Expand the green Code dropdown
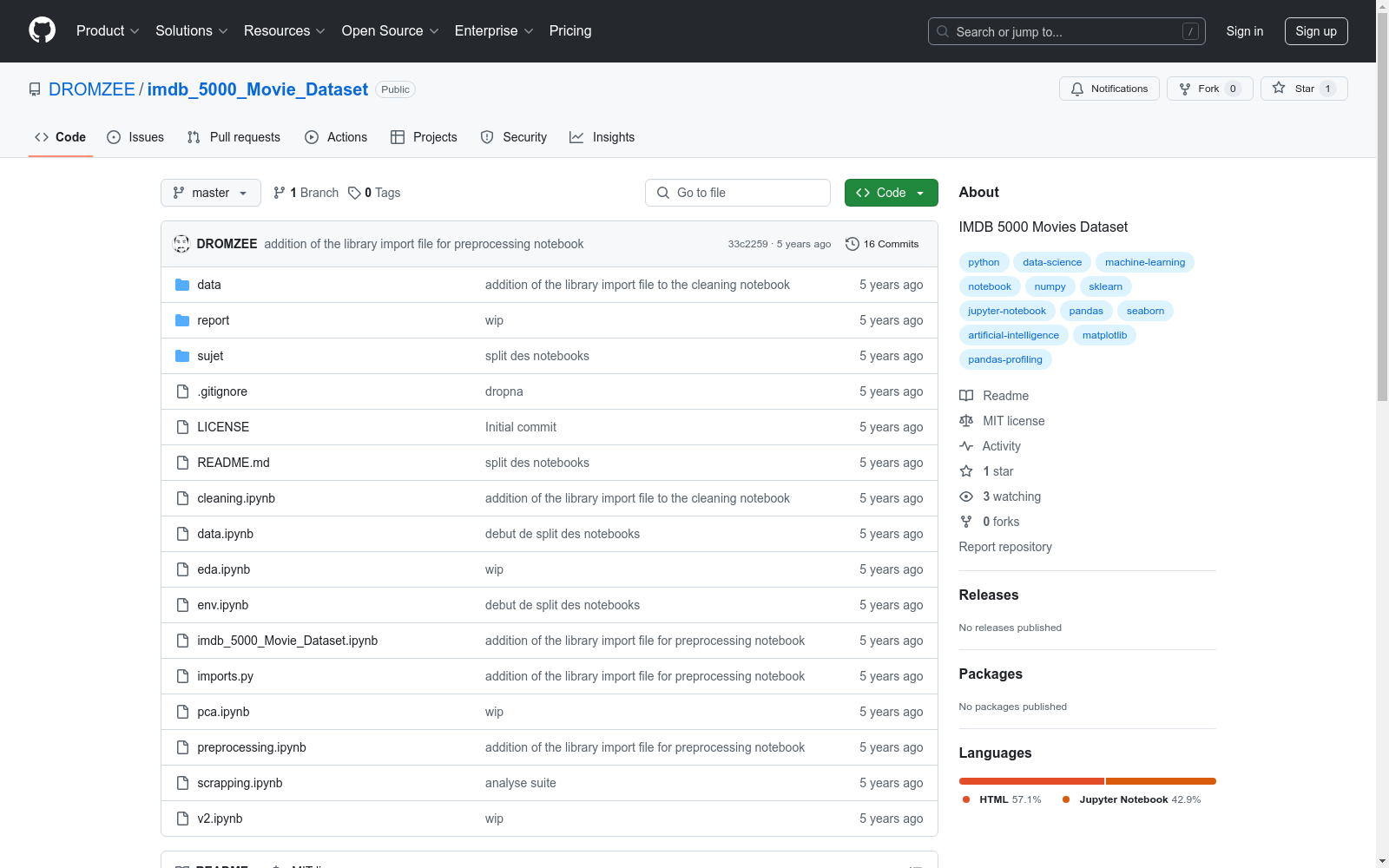The height and width of the screenshot is (868, 1389). (x=891, y=193)
